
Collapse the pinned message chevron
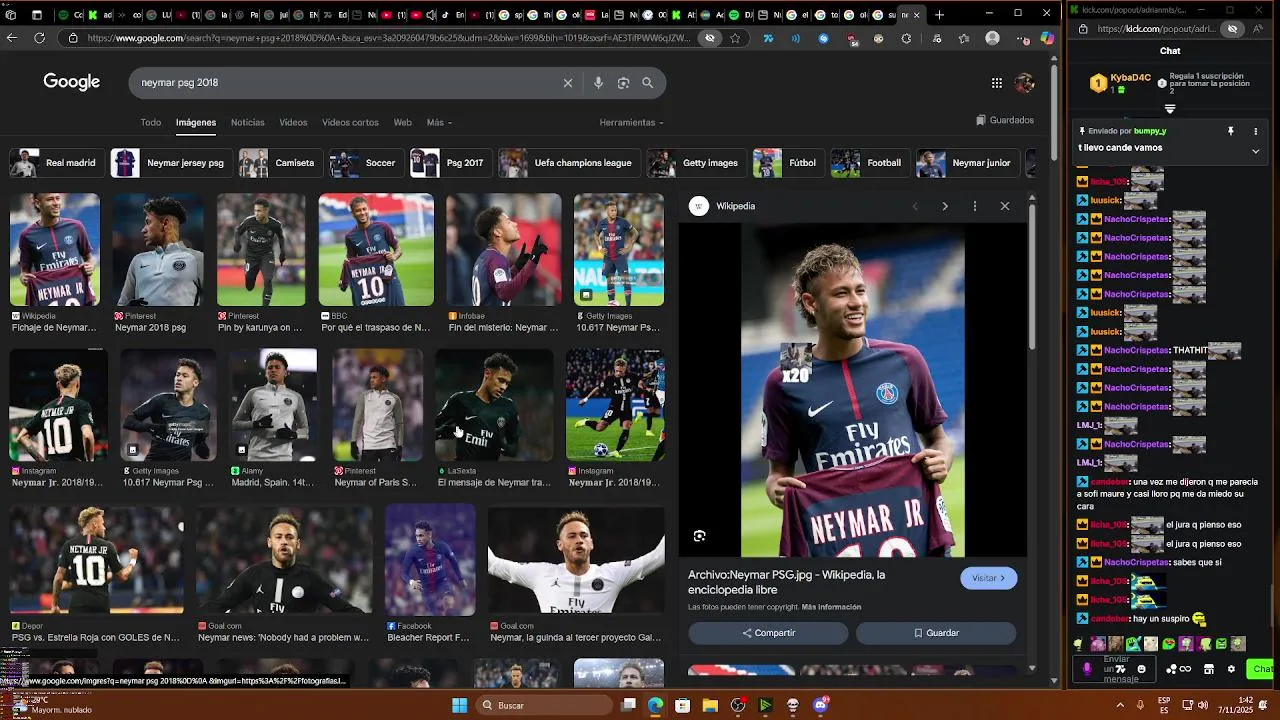pyautogui.click(x=1255, y=151)
